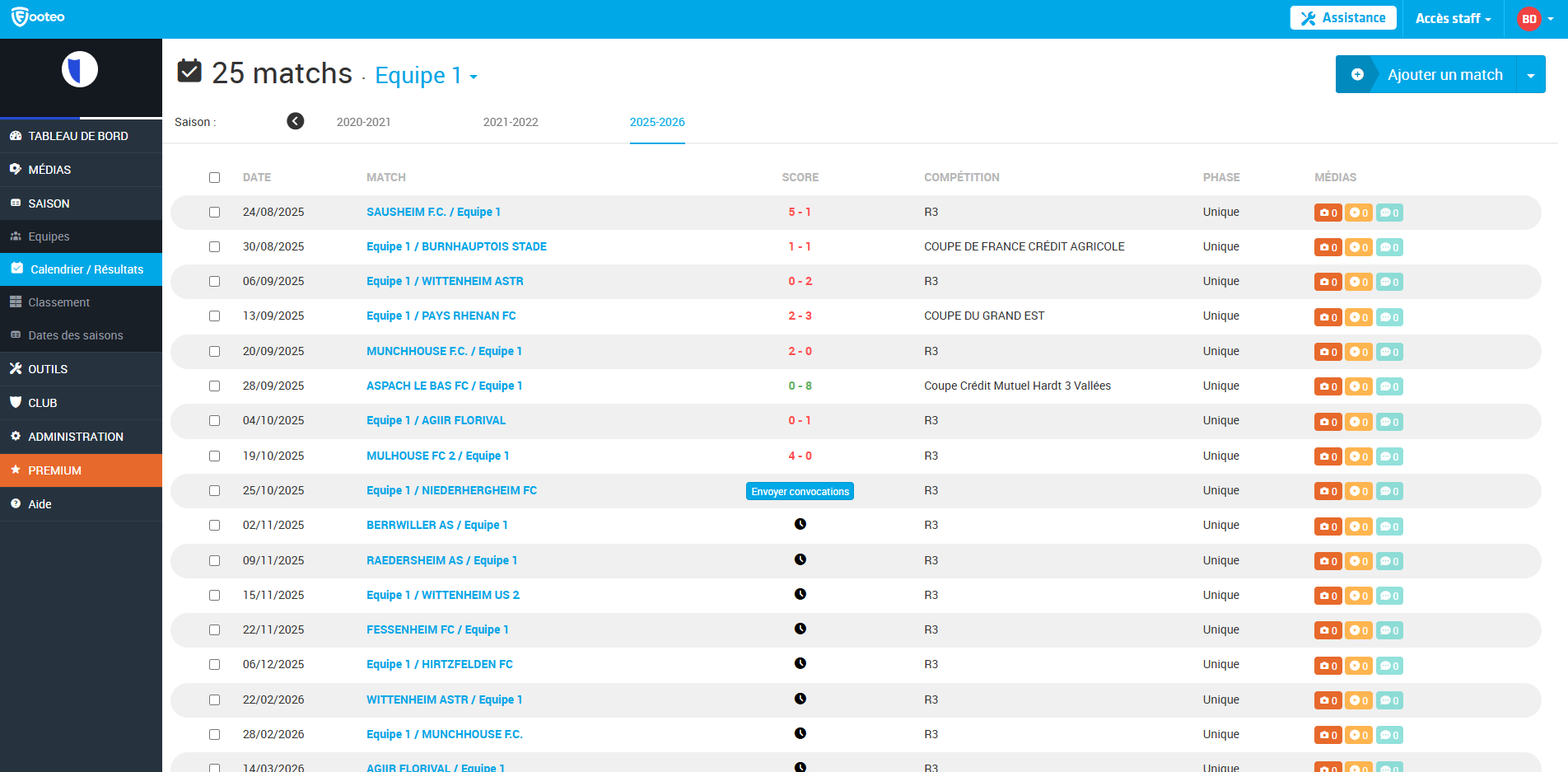Click photo badge for 24/08/2025 match
1568x772 pixels.
click(1328, 213)
